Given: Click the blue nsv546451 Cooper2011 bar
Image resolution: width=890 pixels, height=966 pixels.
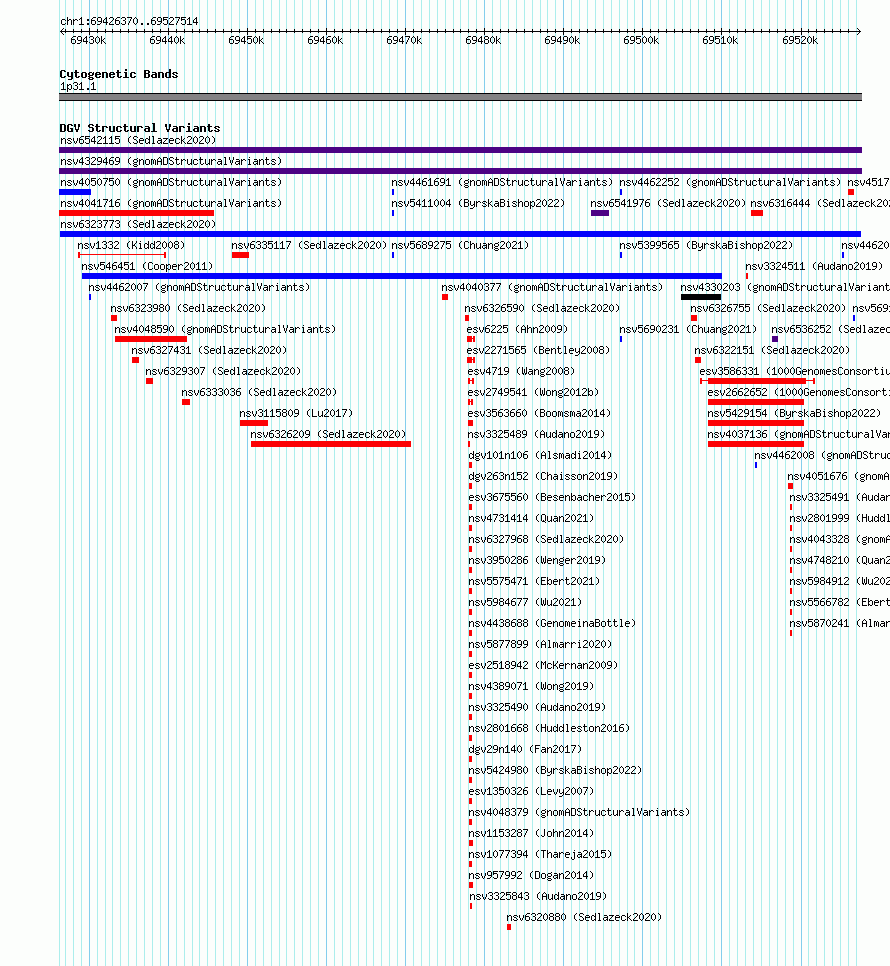Looking at the screenshot, I should tap(402, 276).
